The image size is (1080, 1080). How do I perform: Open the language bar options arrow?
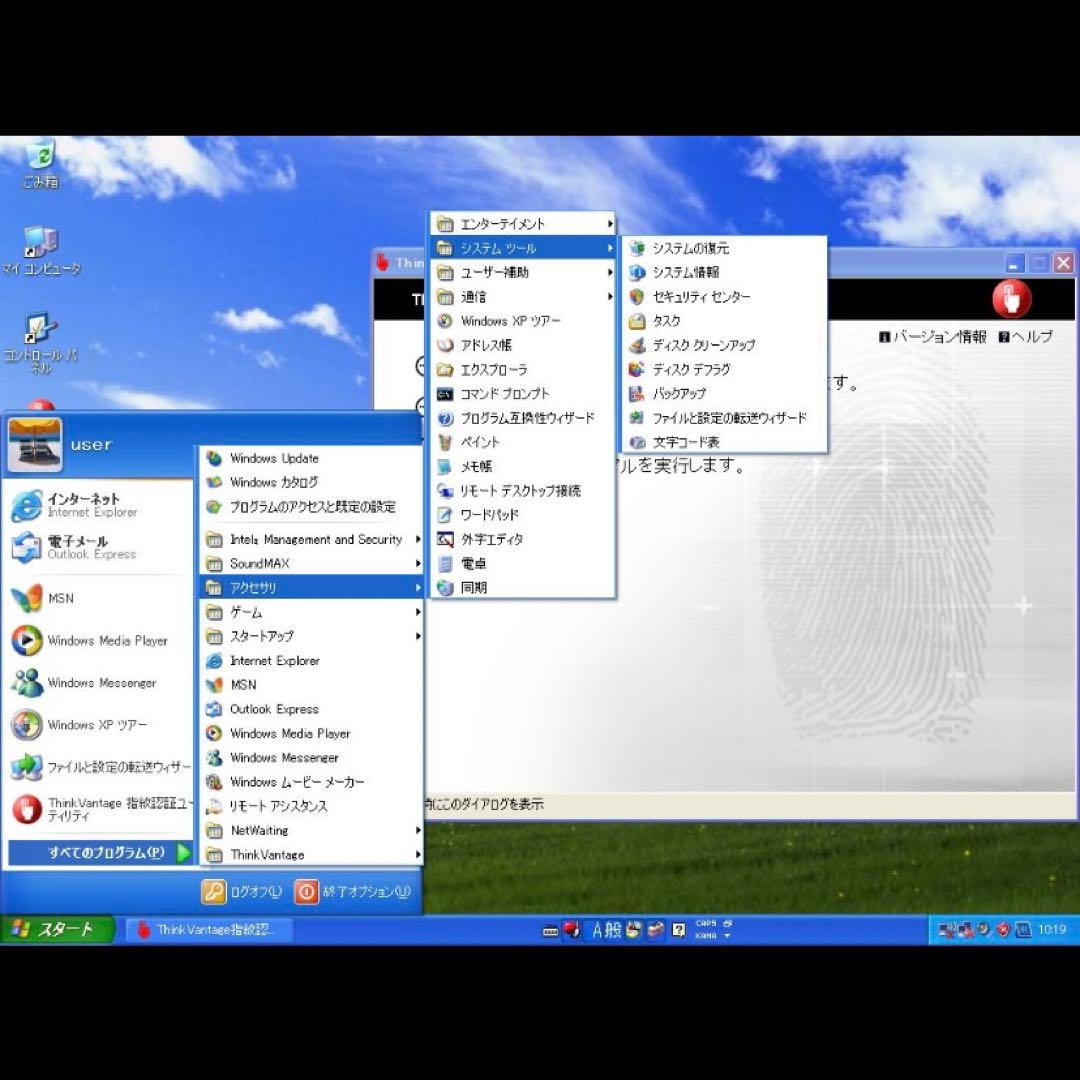727,937
